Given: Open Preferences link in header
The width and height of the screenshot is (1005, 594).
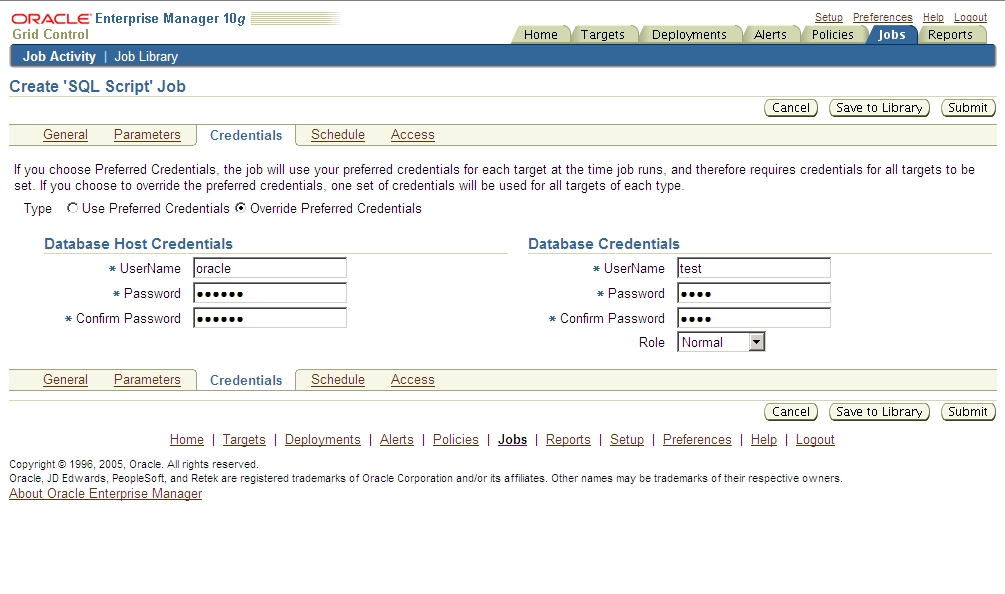Looking at the screenshot, I should [x=882, y=17].
